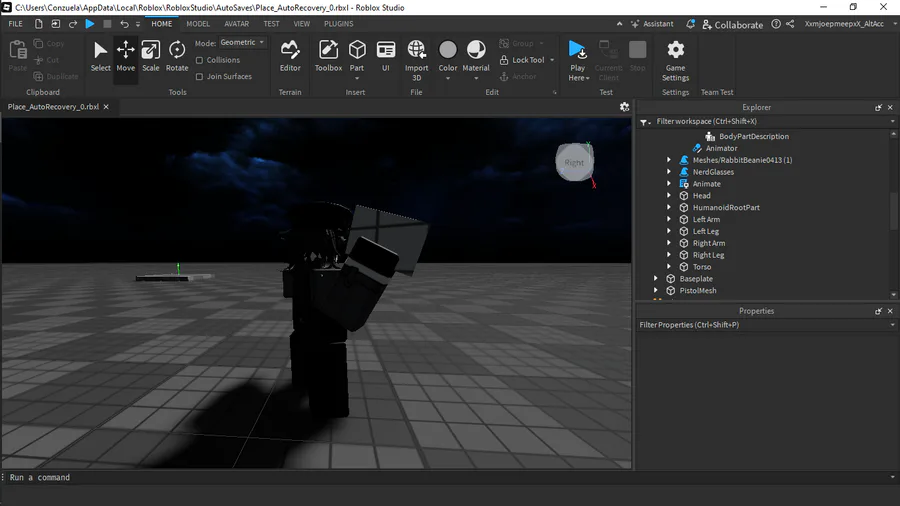900x506 pixels.
Task: Open the Mode Geometric dropdown
Action: click(243, 42)
